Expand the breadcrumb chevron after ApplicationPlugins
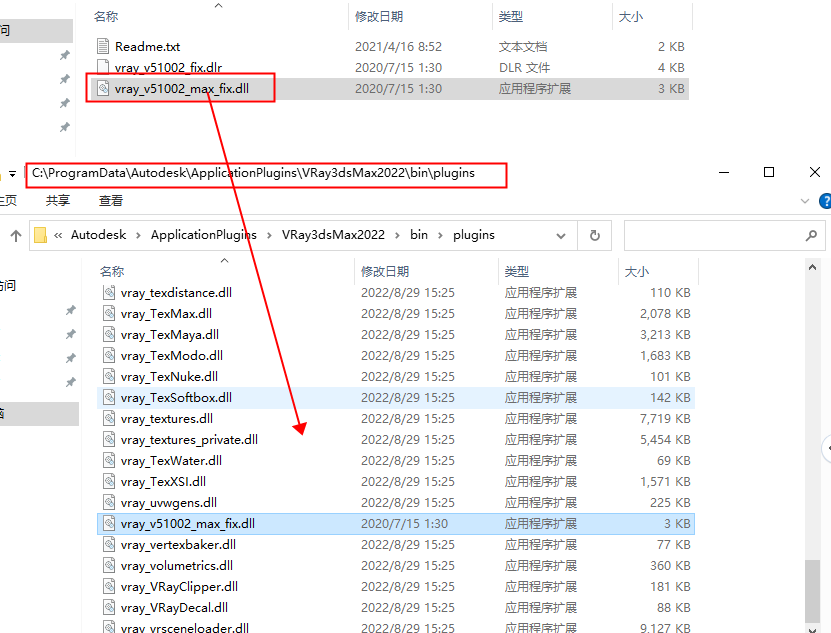 [269, 235]
